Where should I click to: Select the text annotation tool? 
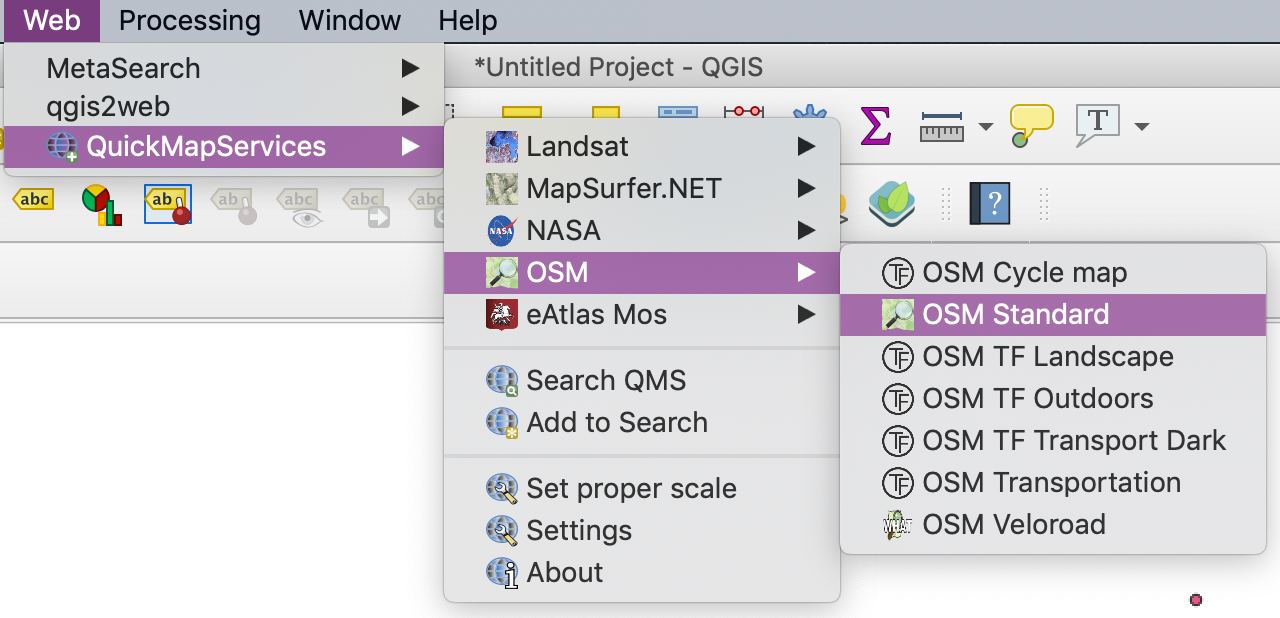pyautogui.click(x=1097, y=125)
